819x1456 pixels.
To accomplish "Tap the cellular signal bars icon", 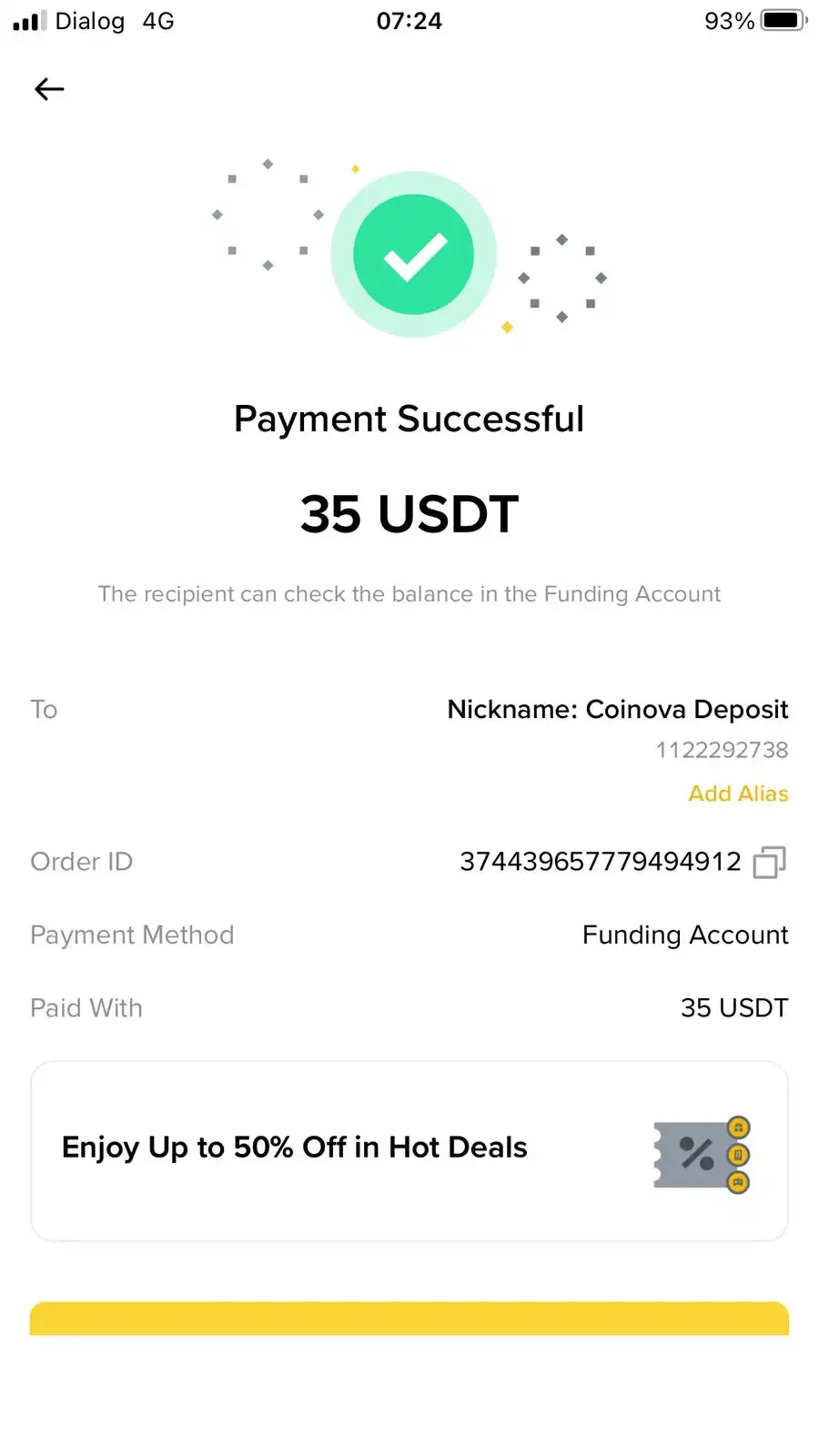I will tap(29, 20).
